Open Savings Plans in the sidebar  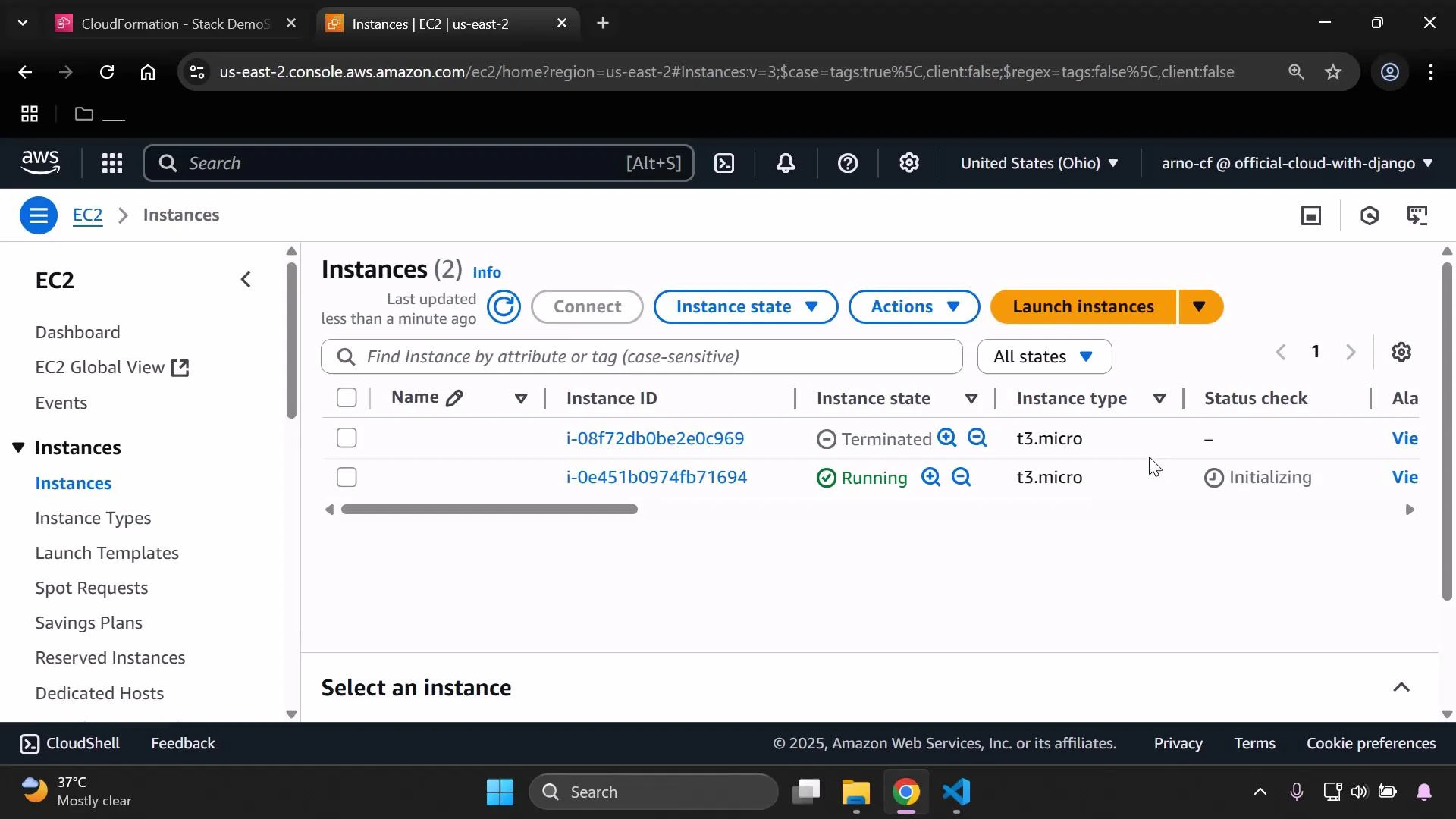[x=89, y=623]
